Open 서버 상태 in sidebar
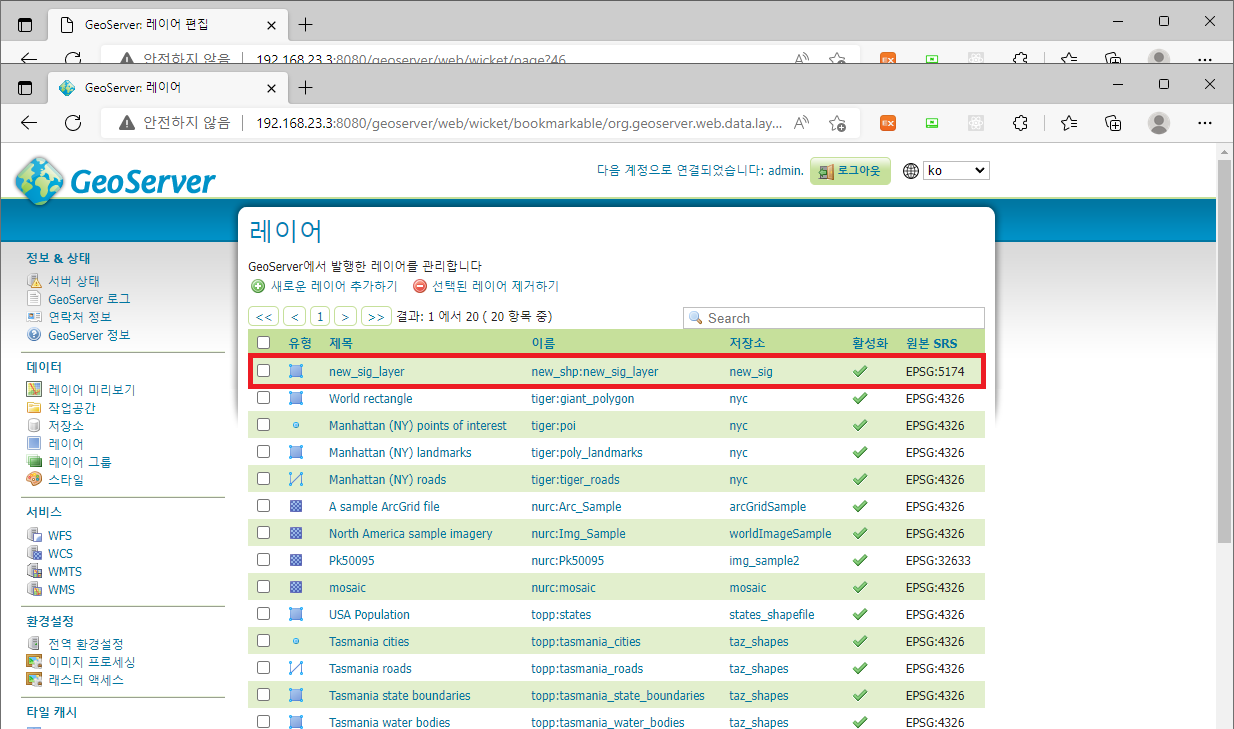 pyautogui.click(x=74, y=281)
